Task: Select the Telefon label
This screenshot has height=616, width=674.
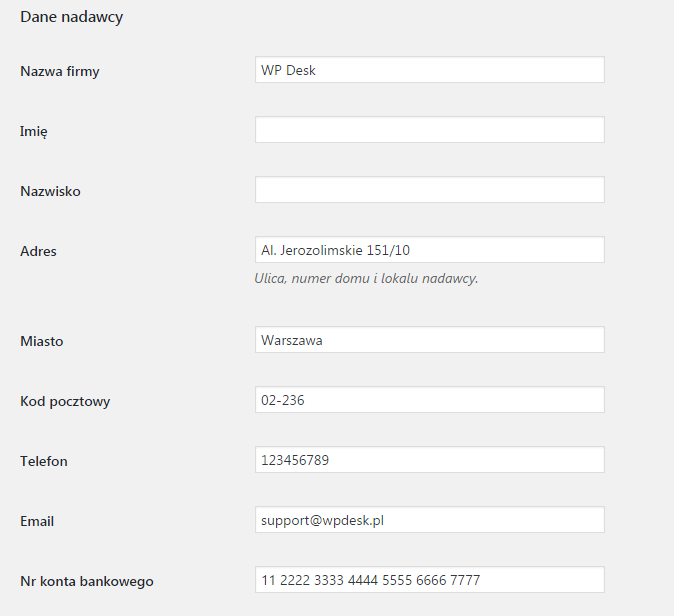Action: [44, 461]
